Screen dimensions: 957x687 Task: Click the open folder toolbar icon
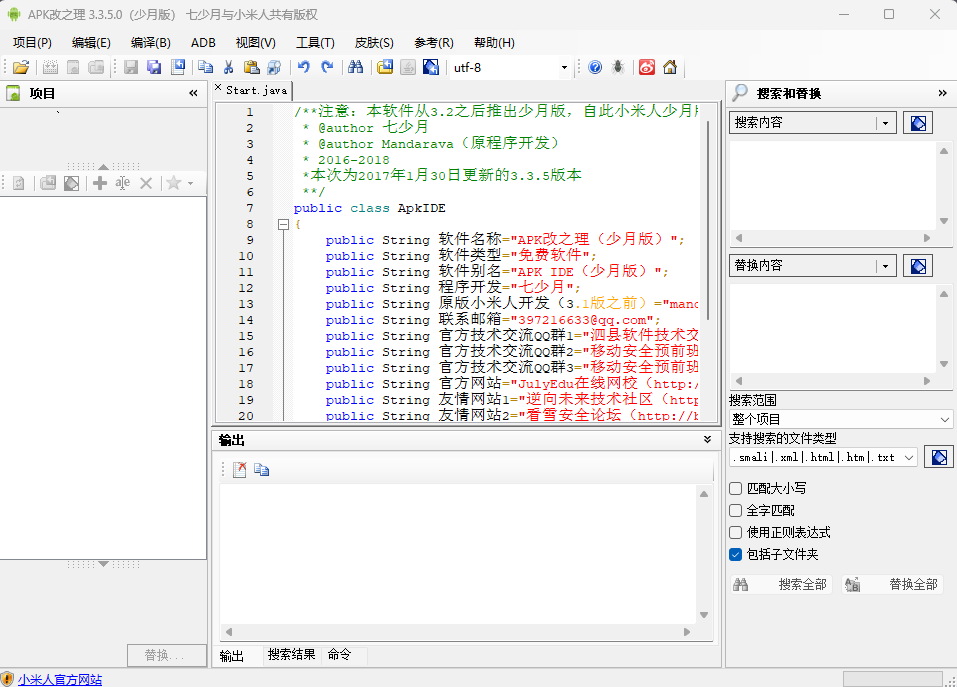[20, 67]
